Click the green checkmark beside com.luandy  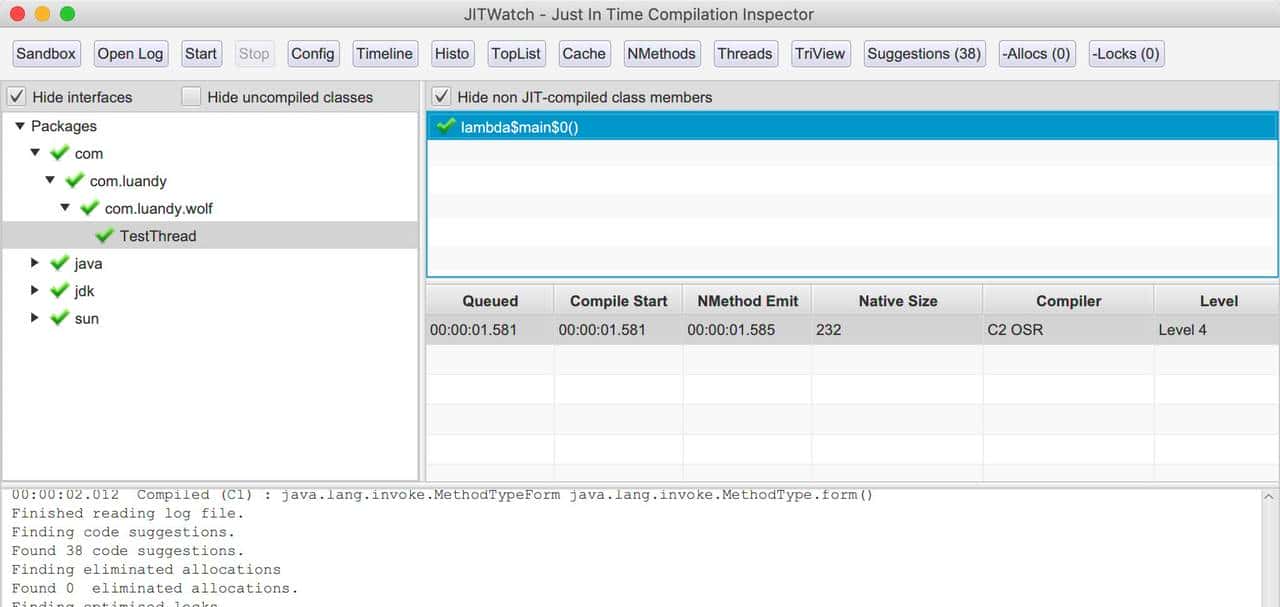click(74, 181)
